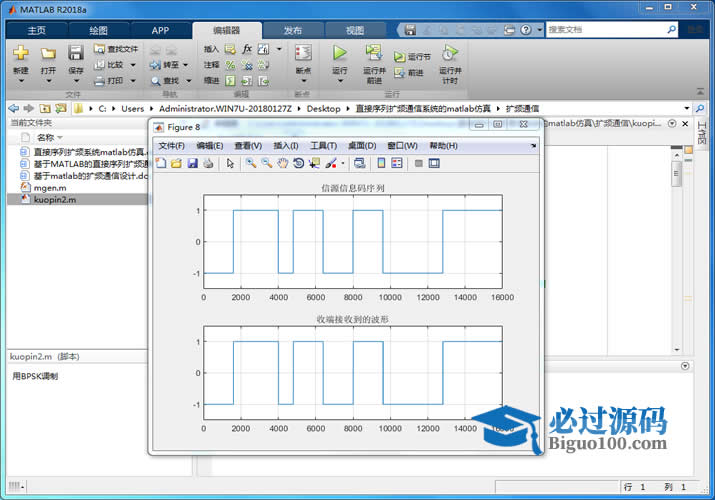This screenshot has height=500, width=715.
Task: Click the save figure icon in Figure 8
Action: coord(192,163)
